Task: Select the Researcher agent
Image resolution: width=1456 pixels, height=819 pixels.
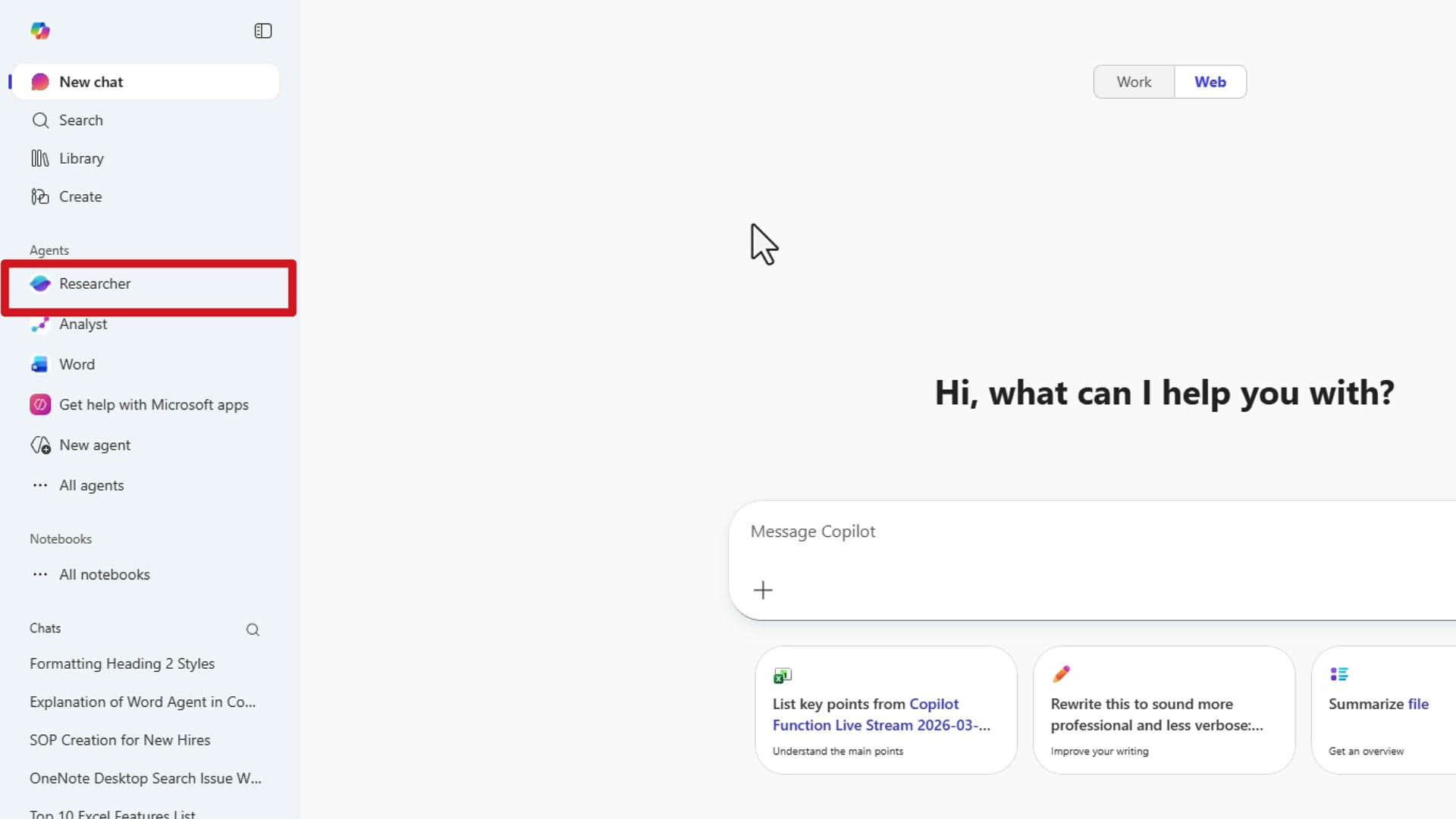Action: coord(94,284)
